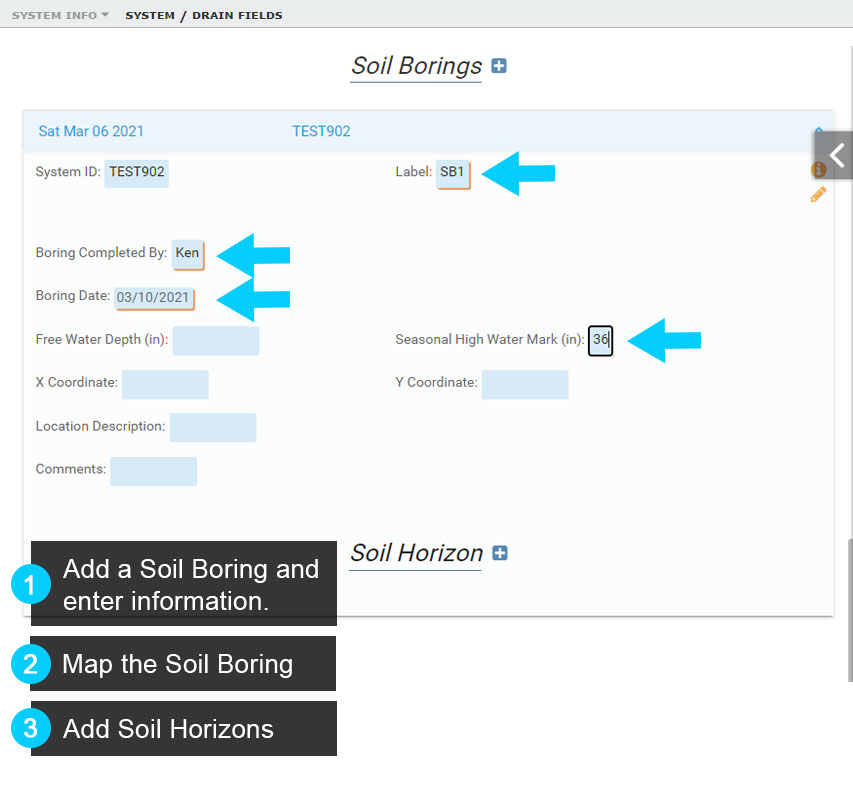Focus the Seasonal High Water Mark field
The width and height of the screenshot is (853, 801).
point(600,340)
